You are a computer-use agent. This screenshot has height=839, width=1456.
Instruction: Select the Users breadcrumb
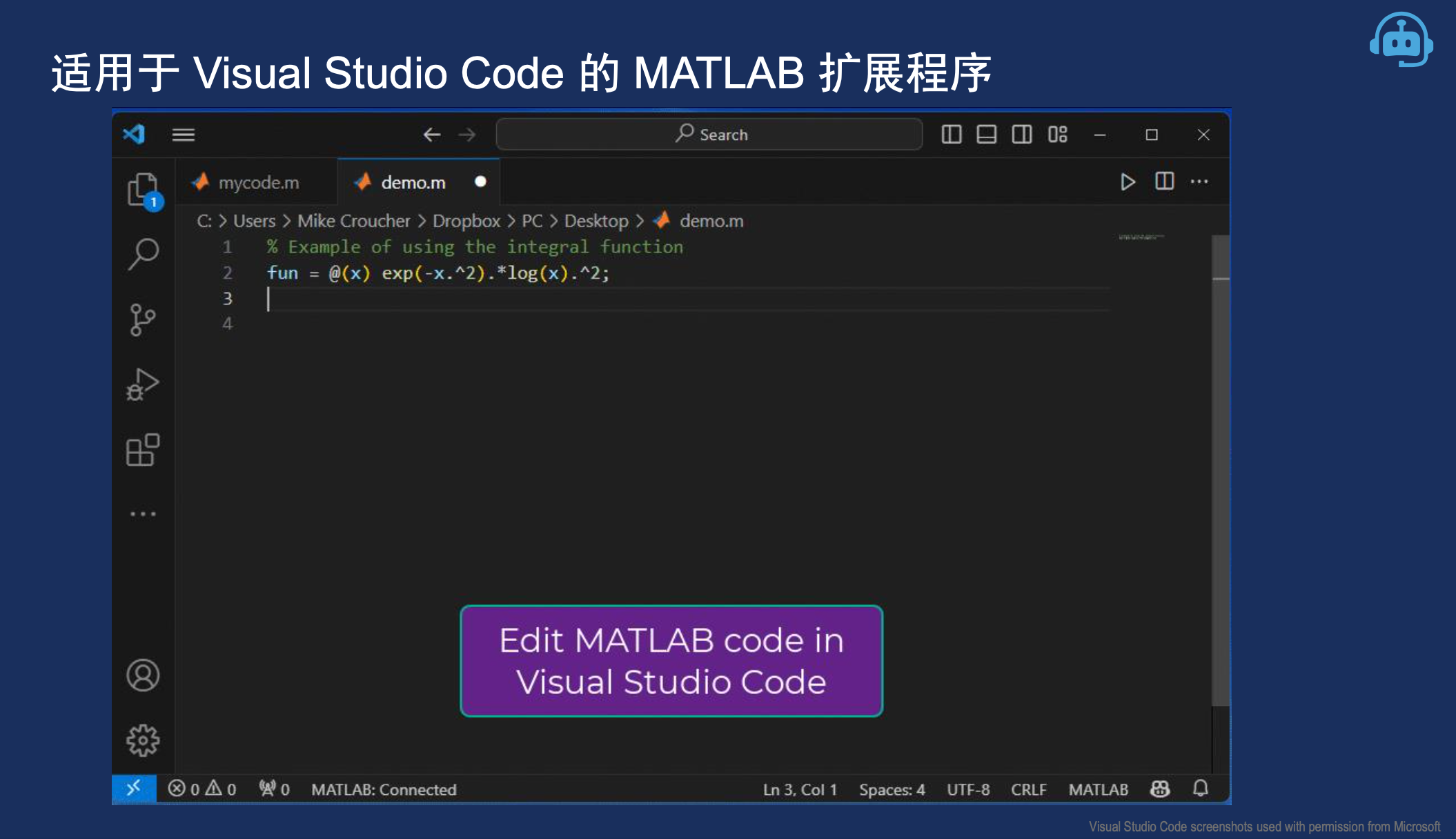[254, 221]
